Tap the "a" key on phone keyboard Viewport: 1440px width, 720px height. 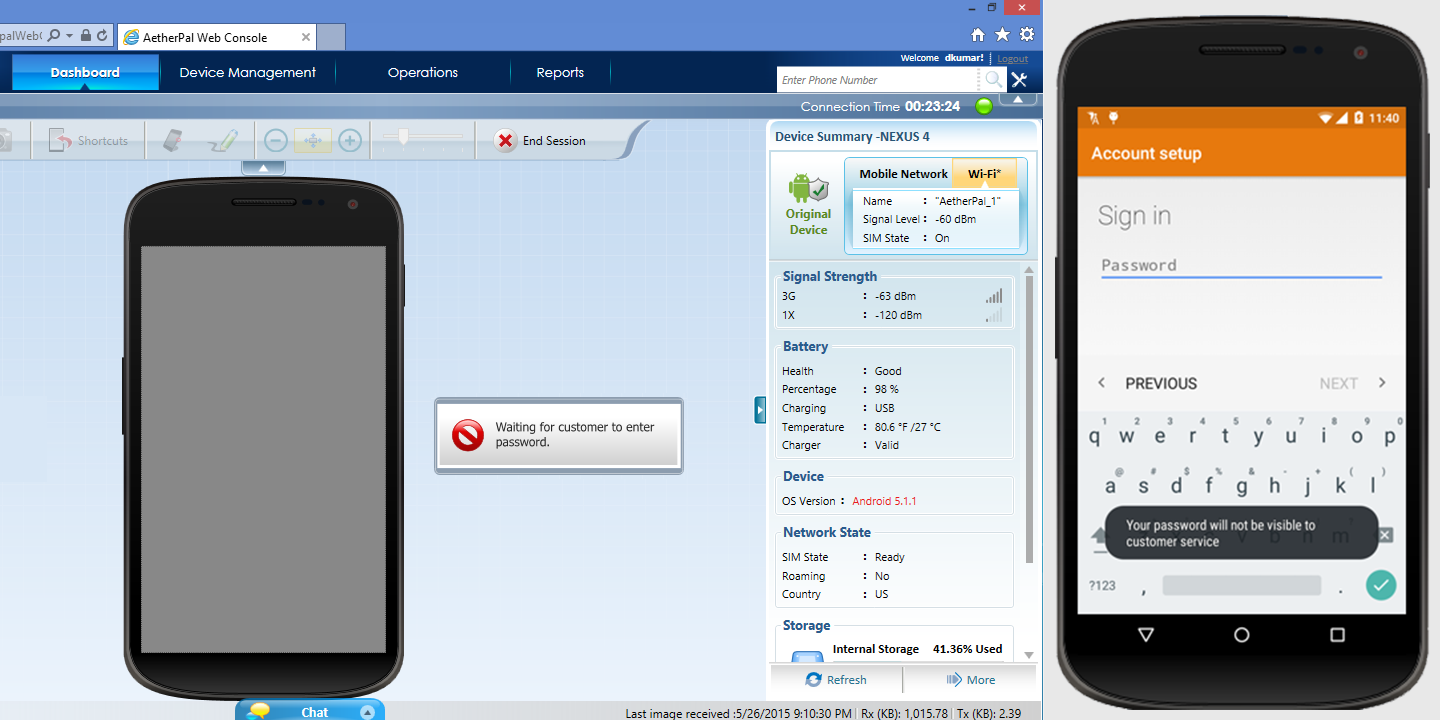[1110, 486]
